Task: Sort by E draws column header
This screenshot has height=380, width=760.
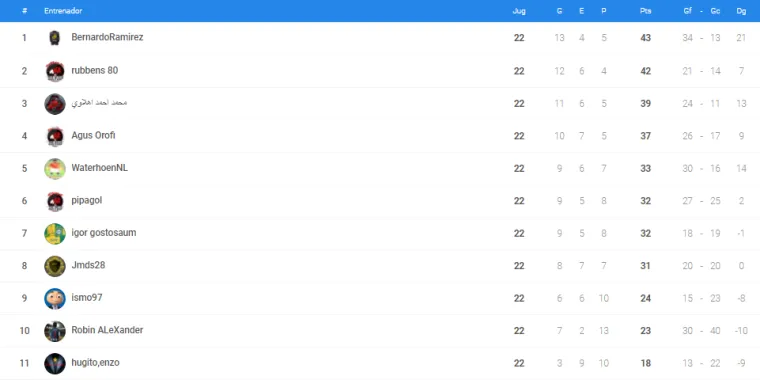Action: click(581, 11)
